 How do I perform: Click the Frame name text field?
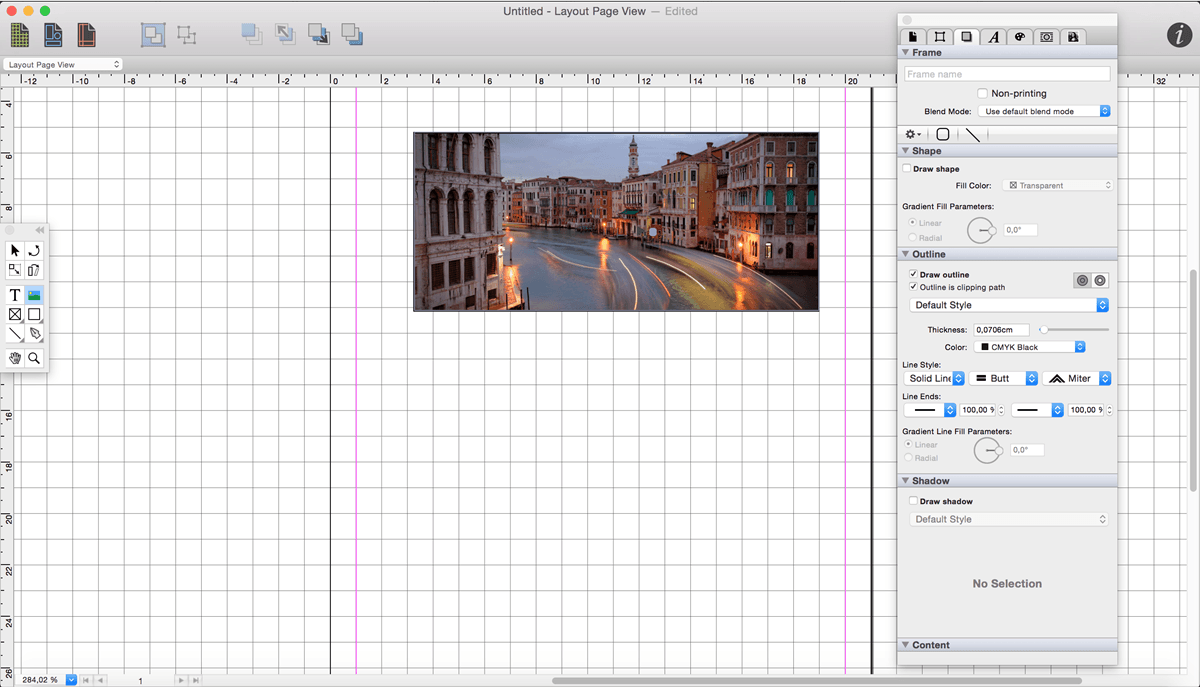click(x=1006, y=74)
